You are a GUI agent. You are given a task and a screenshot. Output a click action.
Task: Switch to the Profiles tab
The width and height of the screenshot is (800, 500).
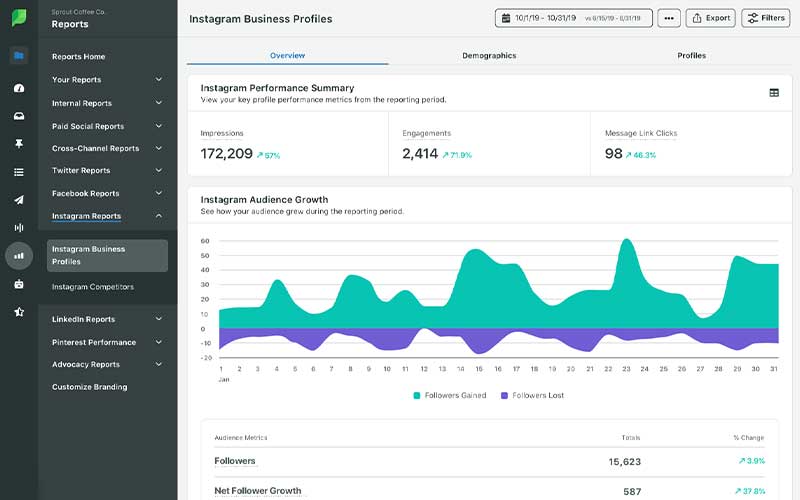coord(691,55)
